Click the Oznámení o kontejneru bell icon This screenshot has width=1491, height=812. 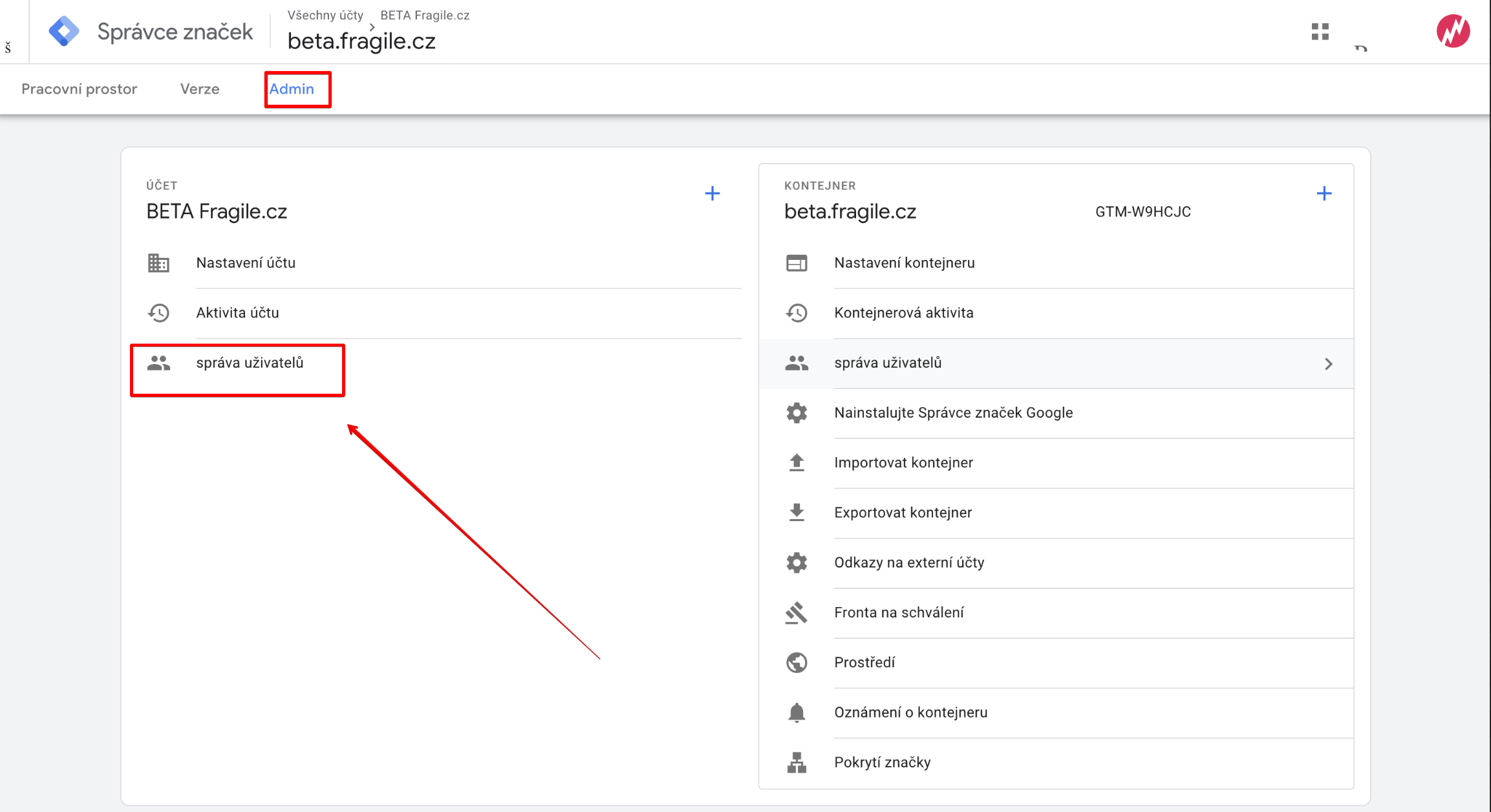[x=797, y=712]
